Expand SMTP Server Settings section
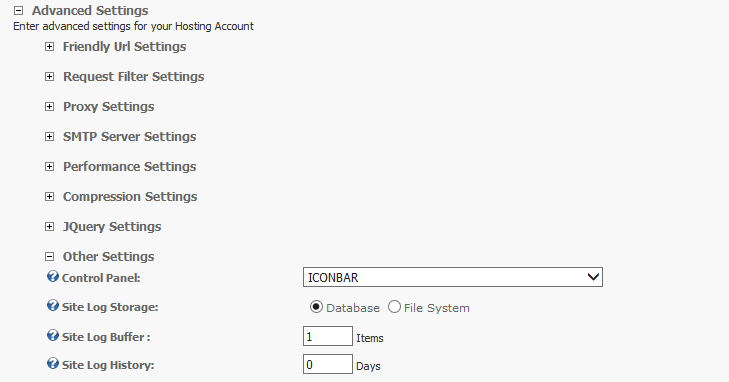This screenshot has width=729, height=382. pyautogui.click(x=129, y=137)
